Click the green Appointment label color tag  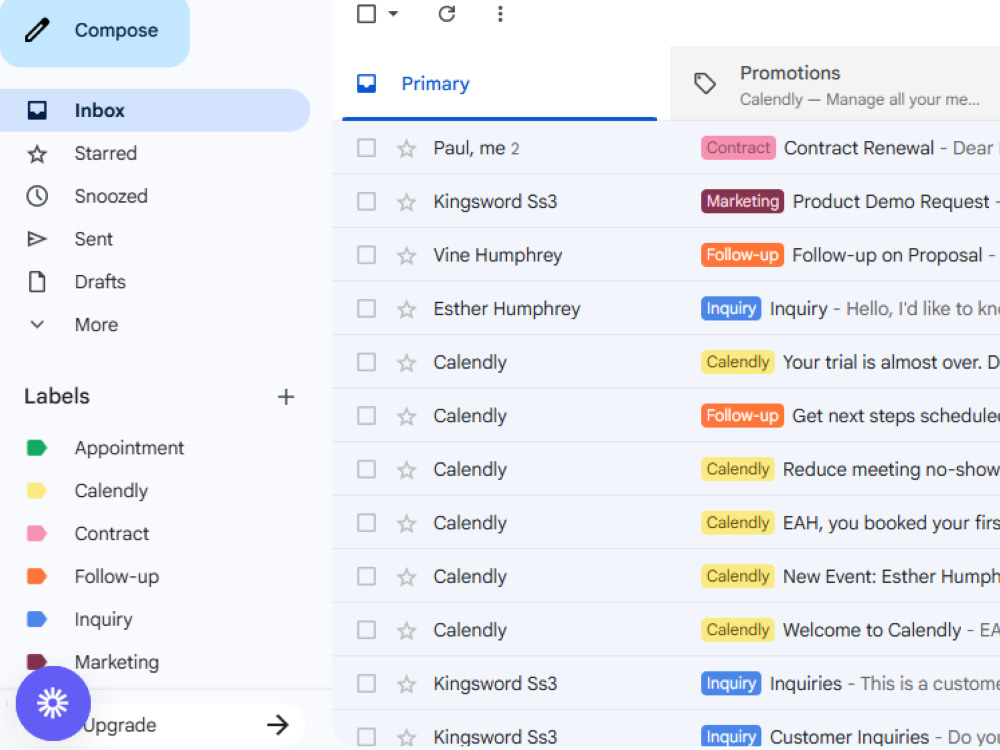36,448
